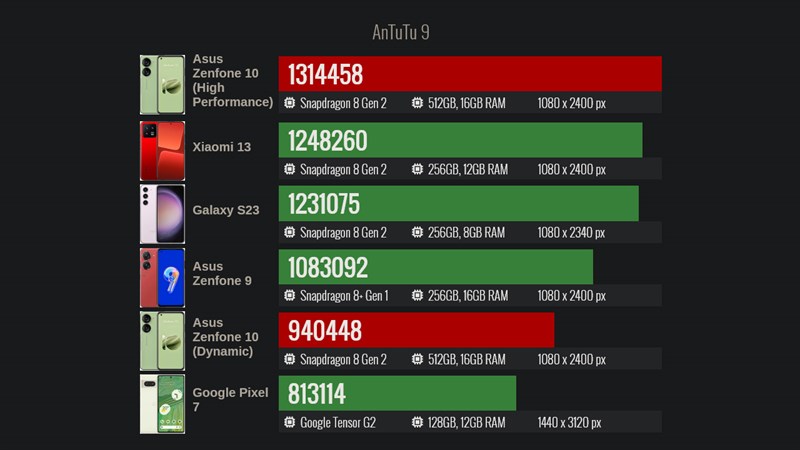The width and height of the screenshot is (800, 450).
Task: Click the memory icon in the Asus Zenfone 9 row
Action: click(417, 295)
